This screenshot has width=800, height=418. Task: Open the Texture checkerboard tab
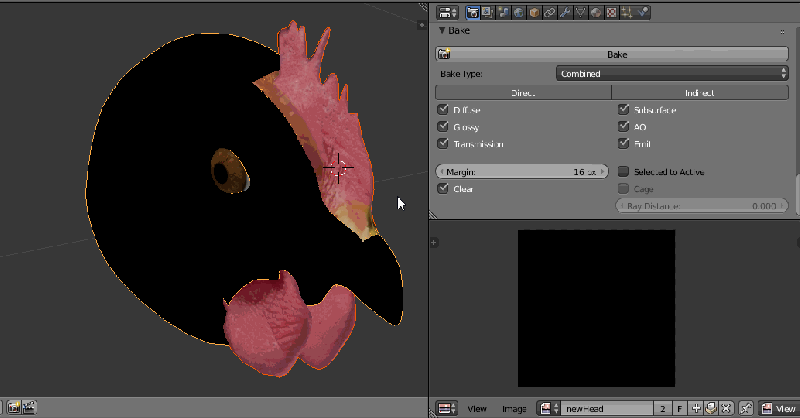[611, 12]
